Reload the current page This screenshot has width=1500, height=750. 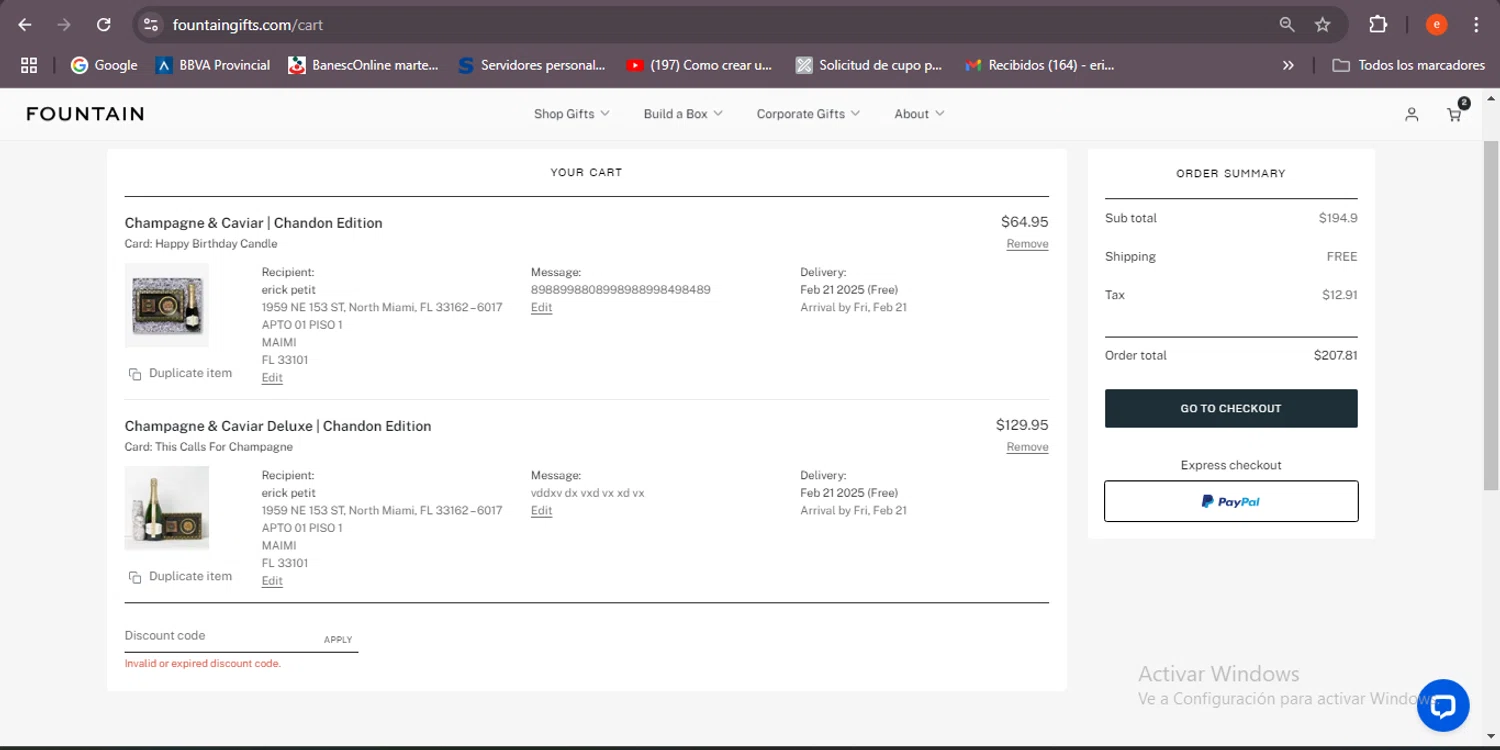click(x=104, y=25)
